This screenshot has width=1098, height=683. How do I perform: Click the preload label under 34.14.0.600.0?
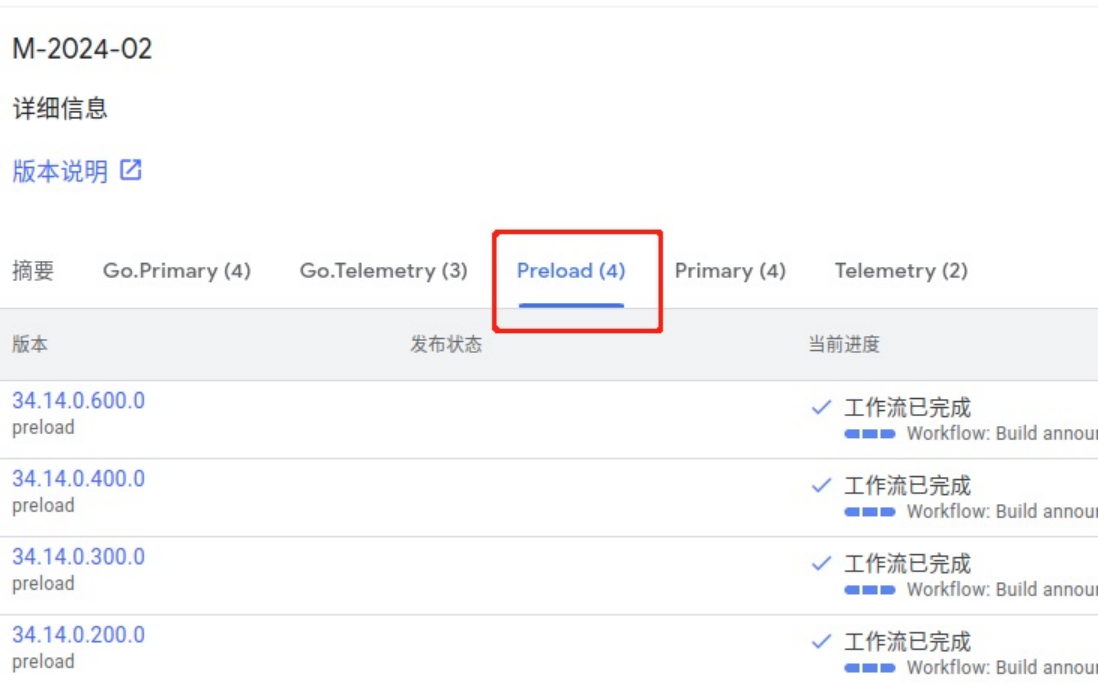[x=43, y=427]
